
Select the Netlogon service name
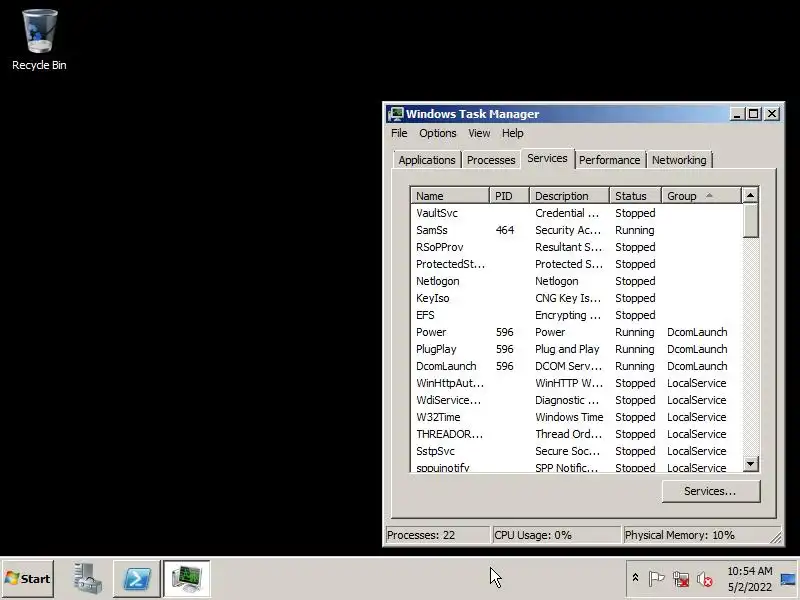(437, 281)
